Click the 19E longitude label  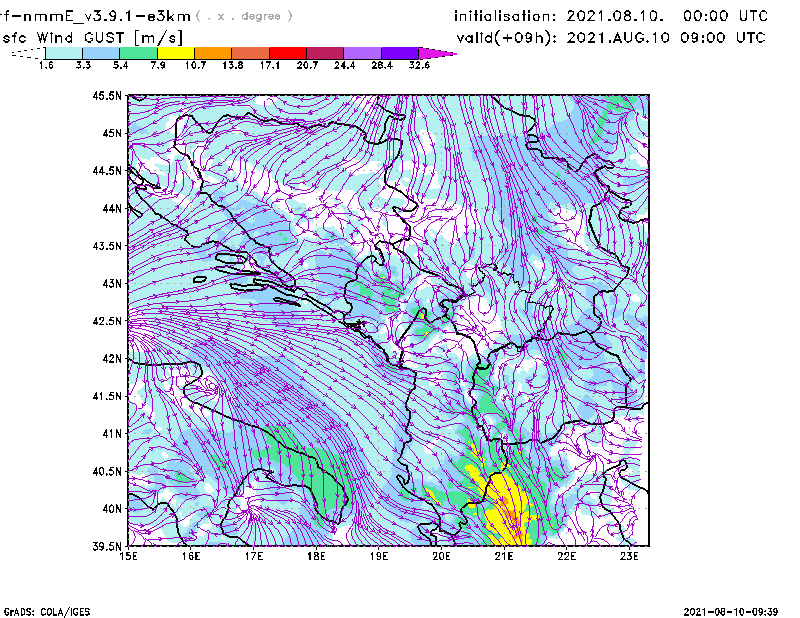(x=379, y=556)
